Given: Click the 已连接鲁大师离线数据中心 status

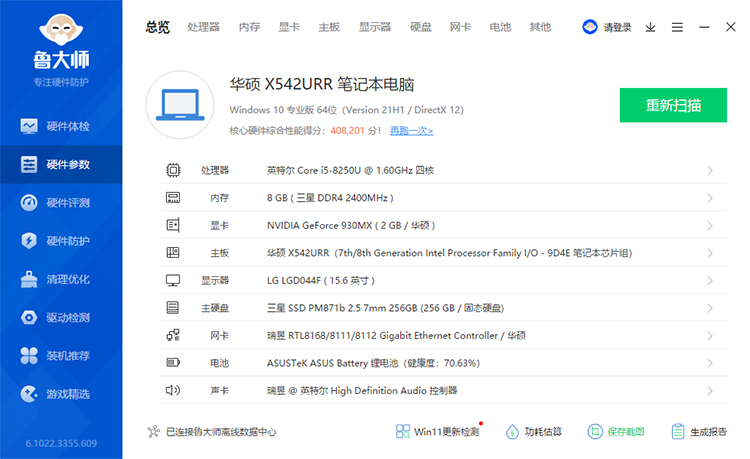Looking at the screenshot, I should pyautogui.click(x=221, y=432).
